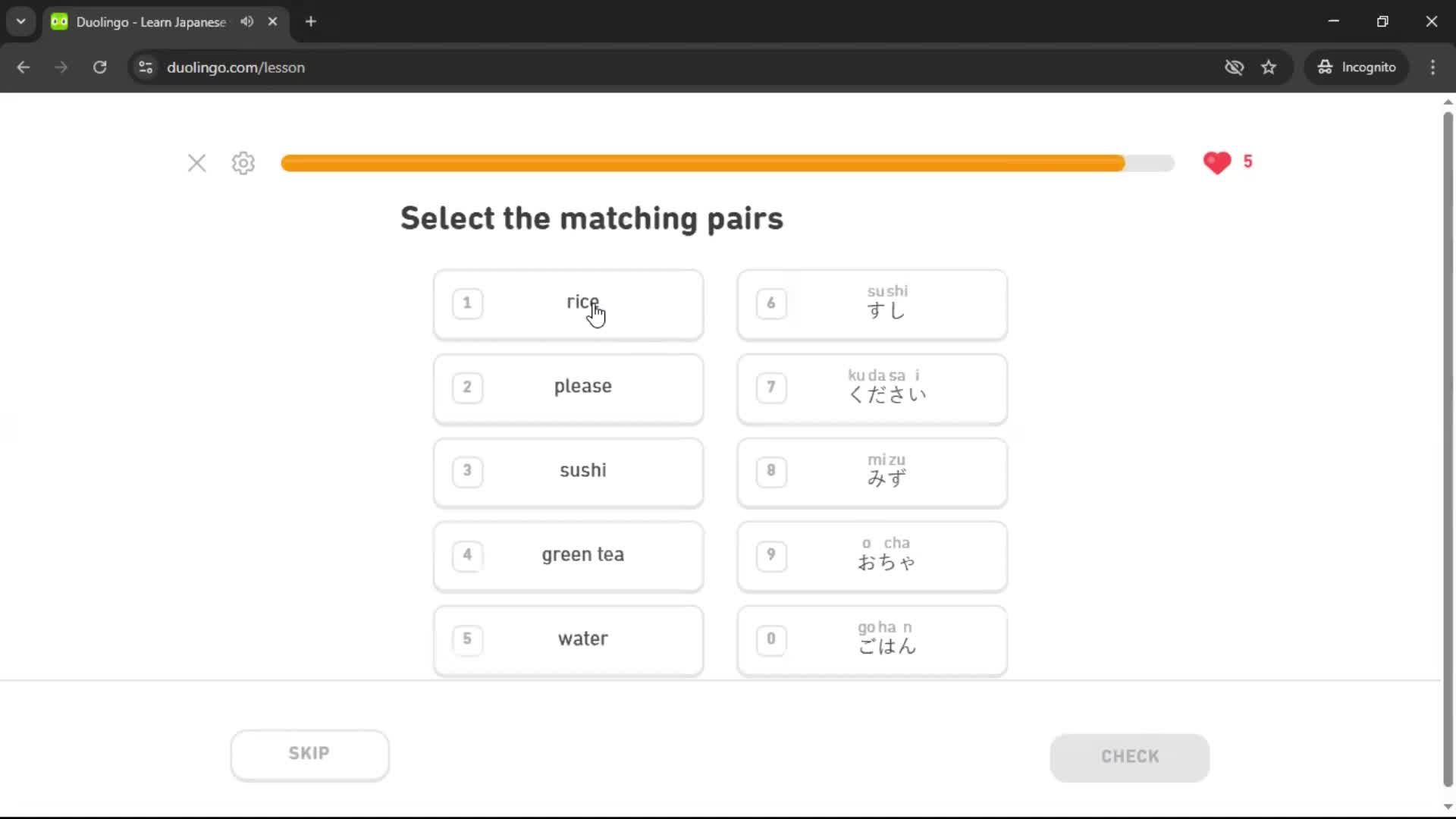Reload the Duolingo lesson page
1456x819 pixels.
pyautogui.click(x=99, y=67)
